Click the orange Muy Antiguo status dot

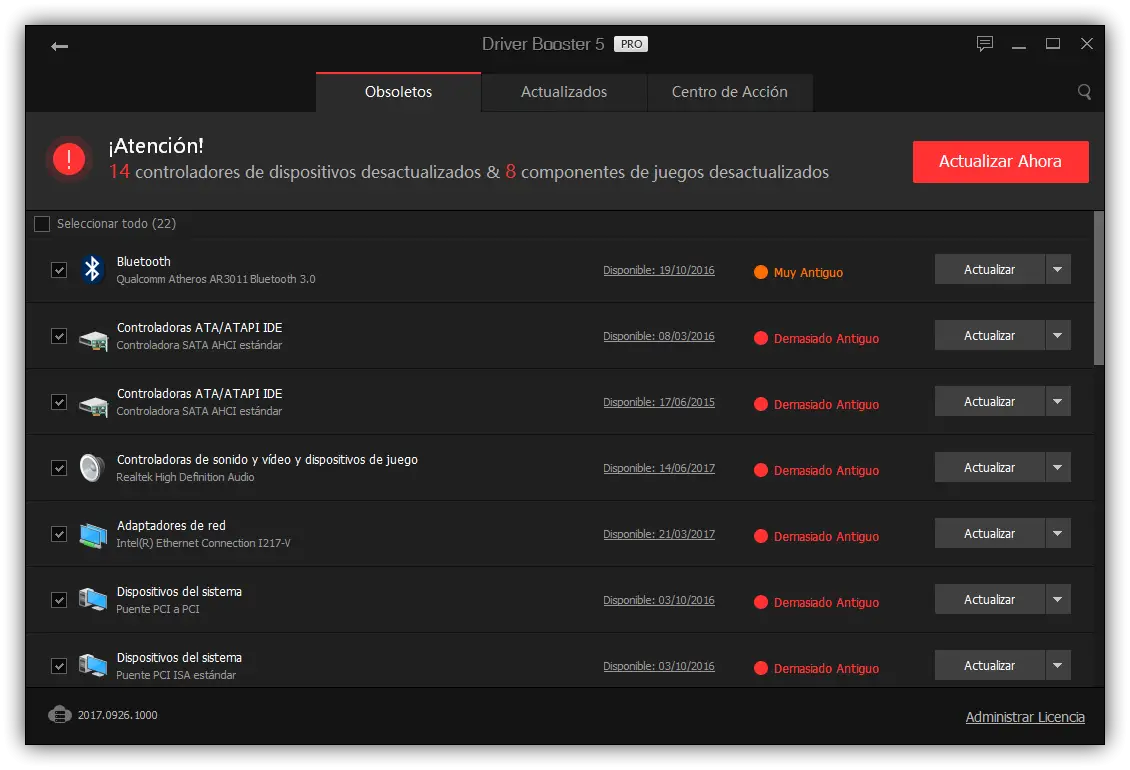[760, 272]
